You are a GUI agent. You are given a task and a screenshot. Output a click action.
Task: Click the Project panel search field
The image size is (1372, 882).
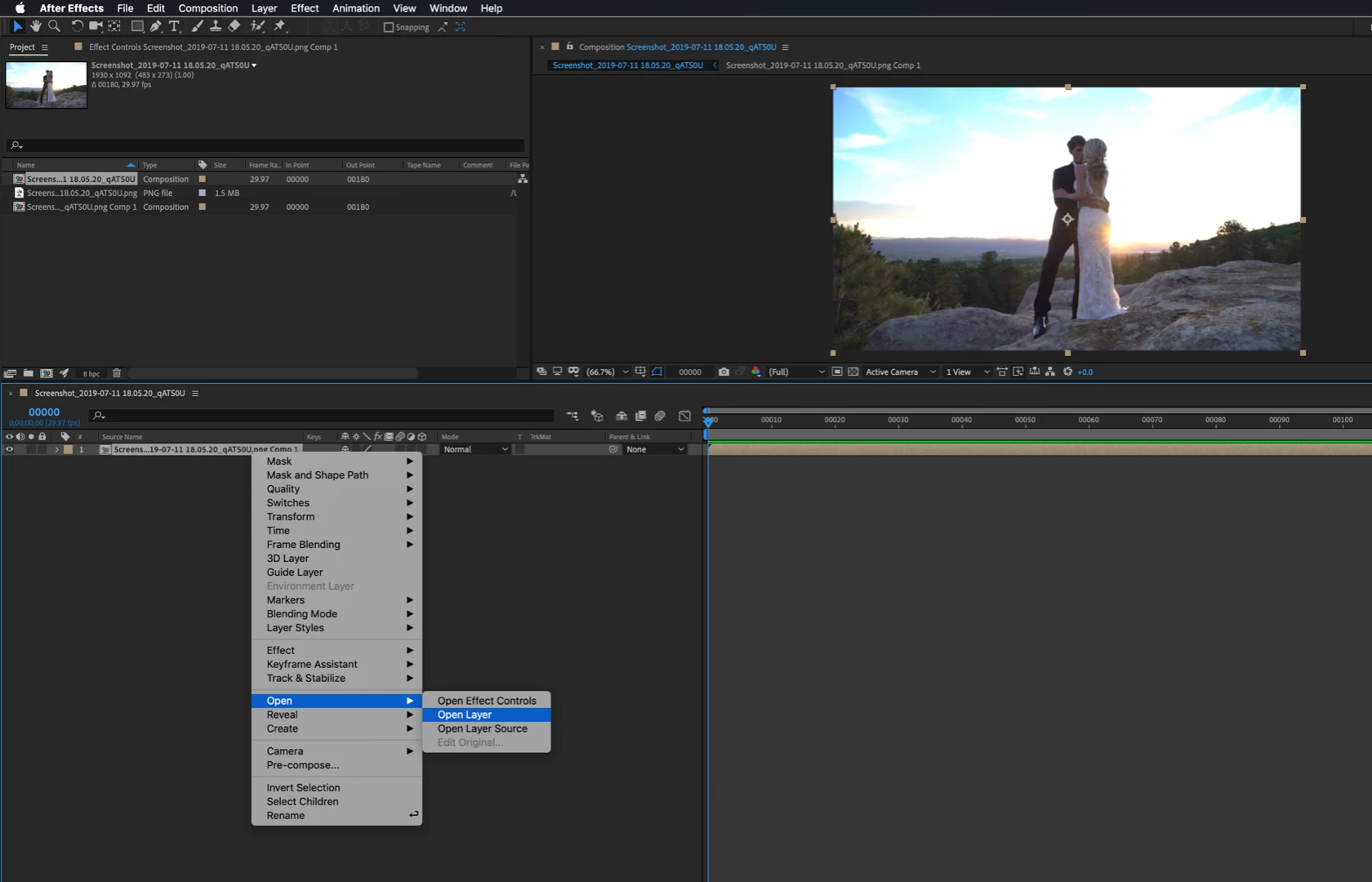pos(265,145)
